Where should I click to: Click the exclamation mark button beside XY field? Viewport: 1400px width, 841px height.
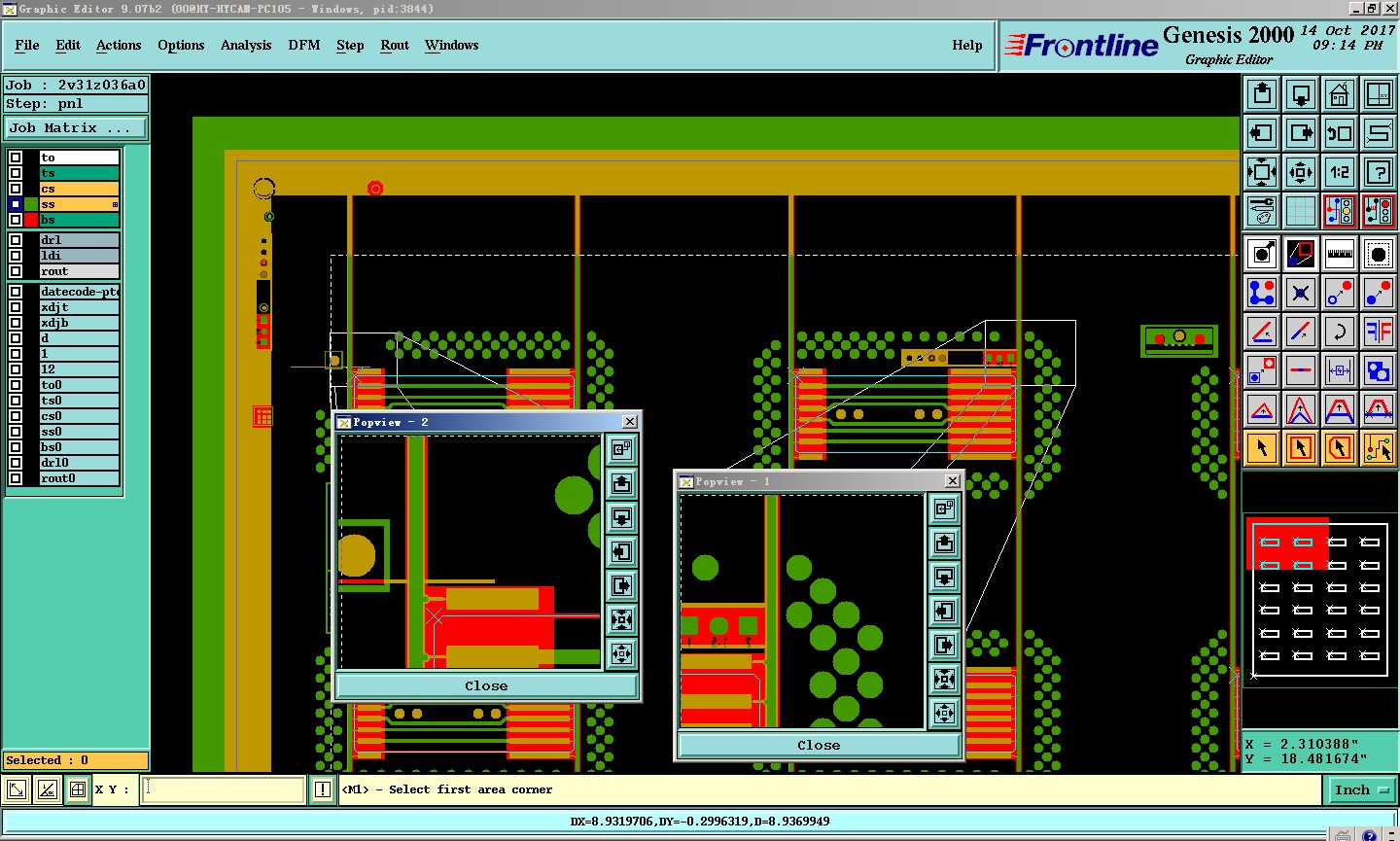coord(323,789)
